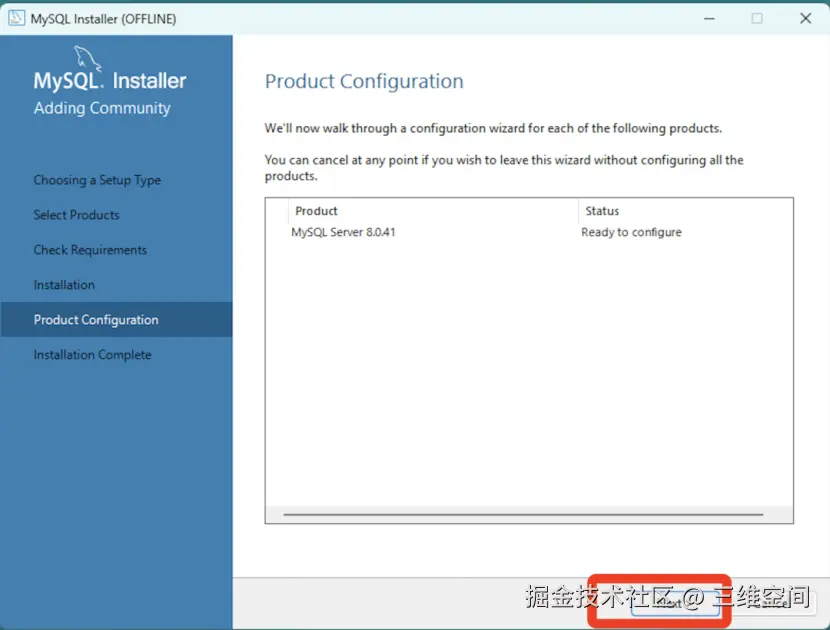Click the Product Configuration page heading
Viewport: 830px width, 630px height.
364,82
